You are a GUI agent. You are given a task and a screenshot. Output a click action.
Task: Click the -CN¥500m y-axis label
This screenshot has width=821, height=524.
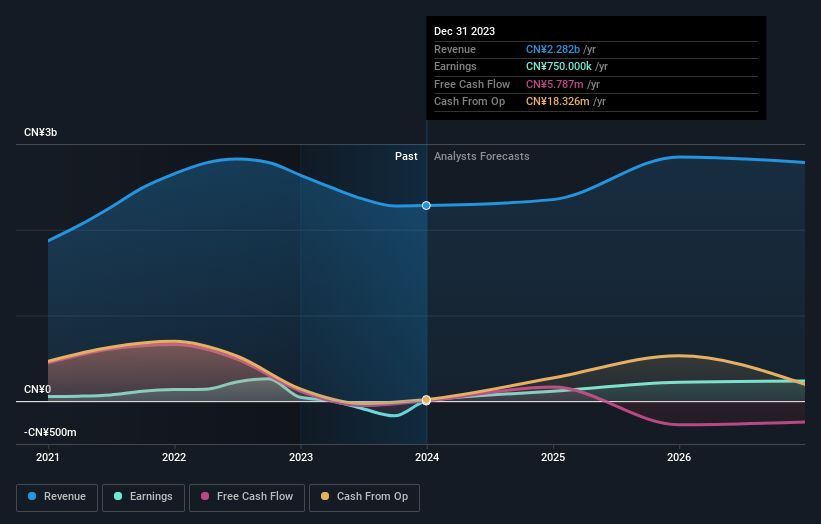coord(50,432)
